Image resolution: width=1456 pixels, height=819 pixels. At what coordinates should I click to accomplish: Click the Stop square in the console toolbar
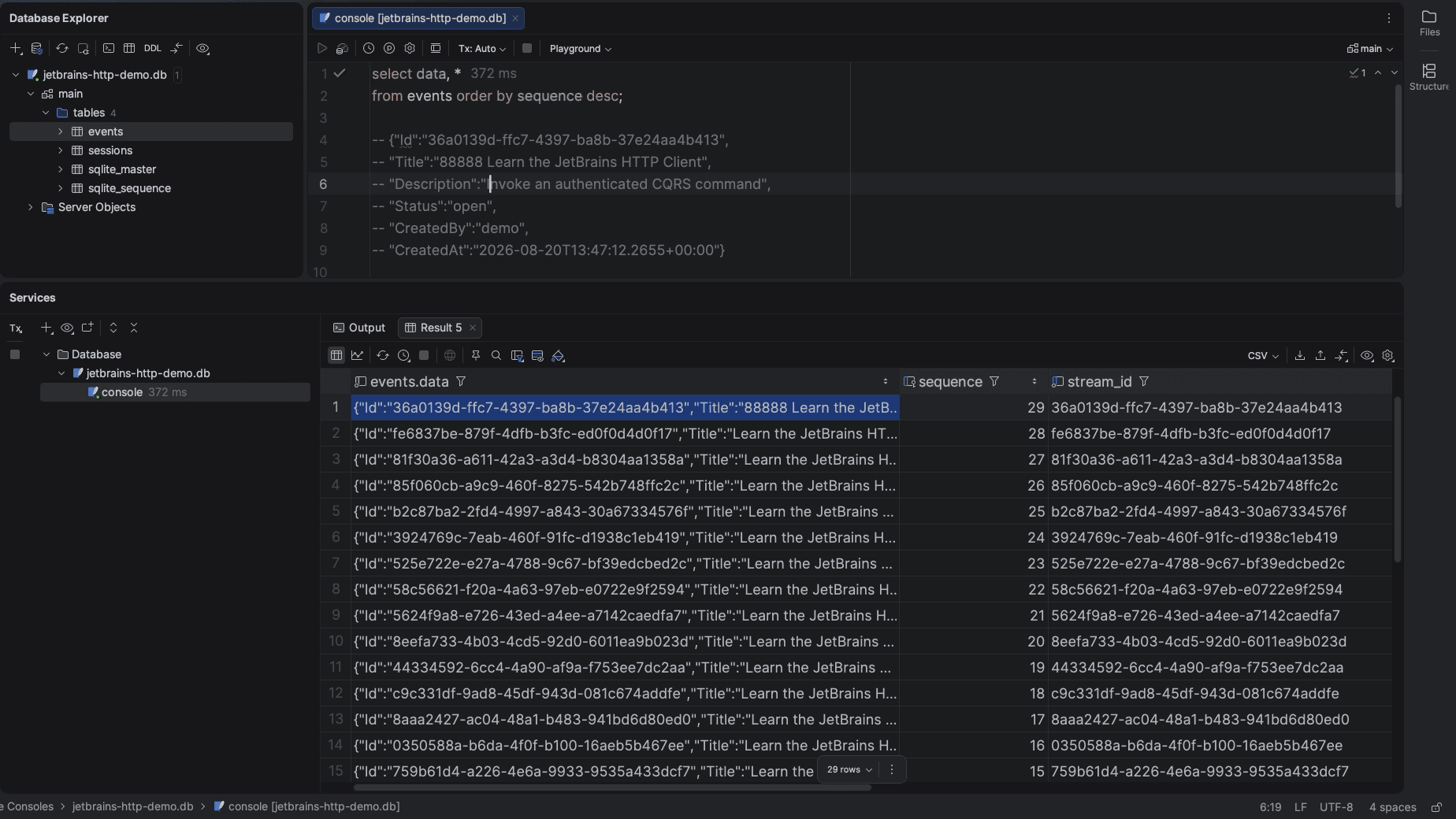tap(527, 49)
